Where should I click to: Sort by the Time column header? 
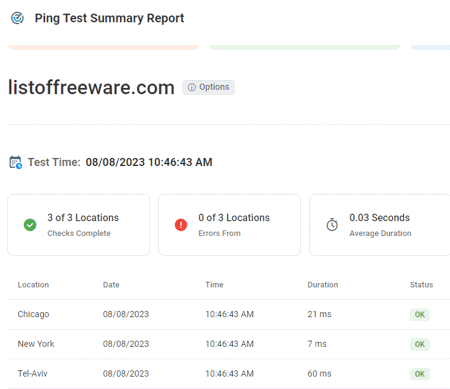click(214, 285)
